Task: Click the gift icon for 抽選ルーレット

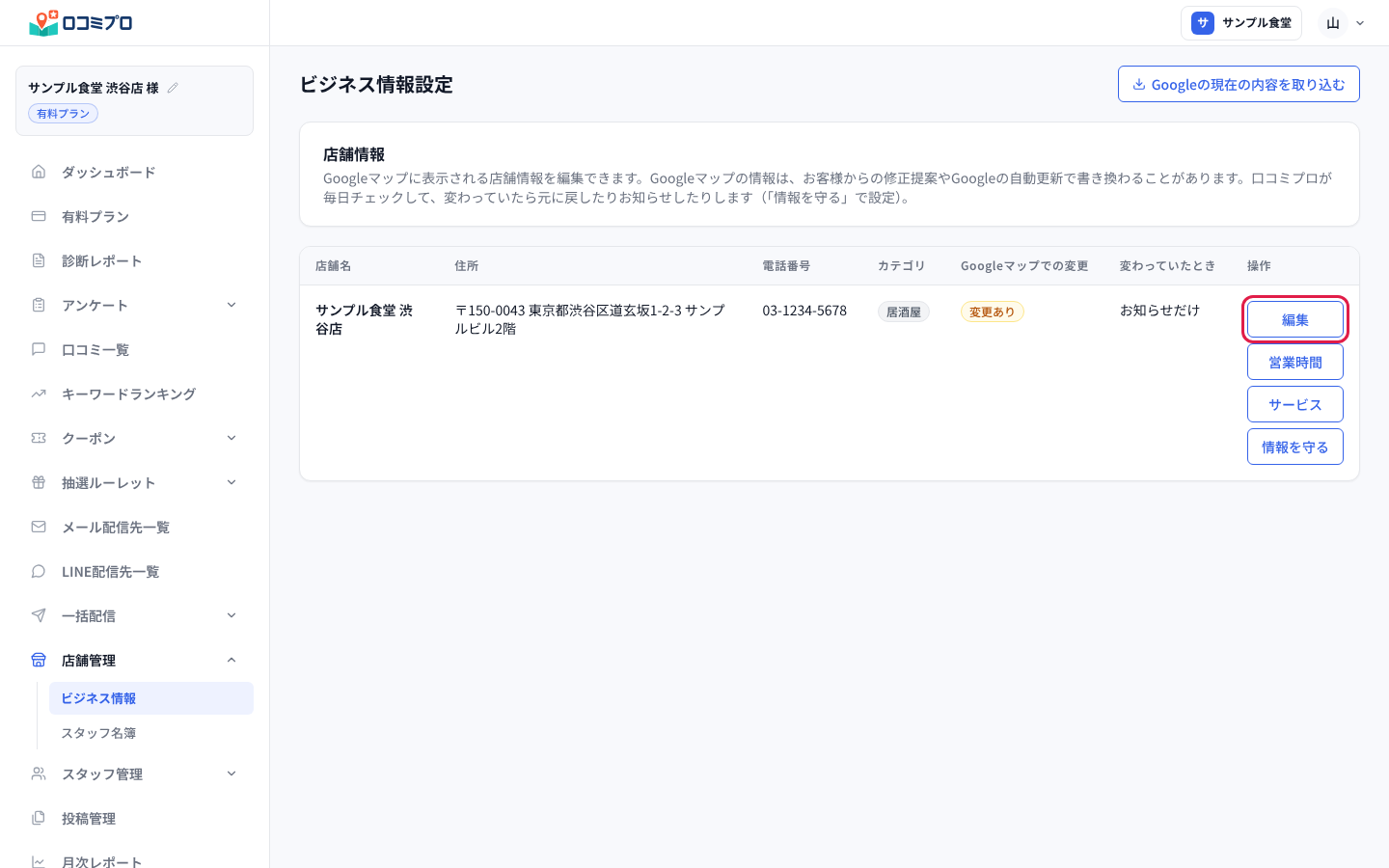Action: click(39, 482)
